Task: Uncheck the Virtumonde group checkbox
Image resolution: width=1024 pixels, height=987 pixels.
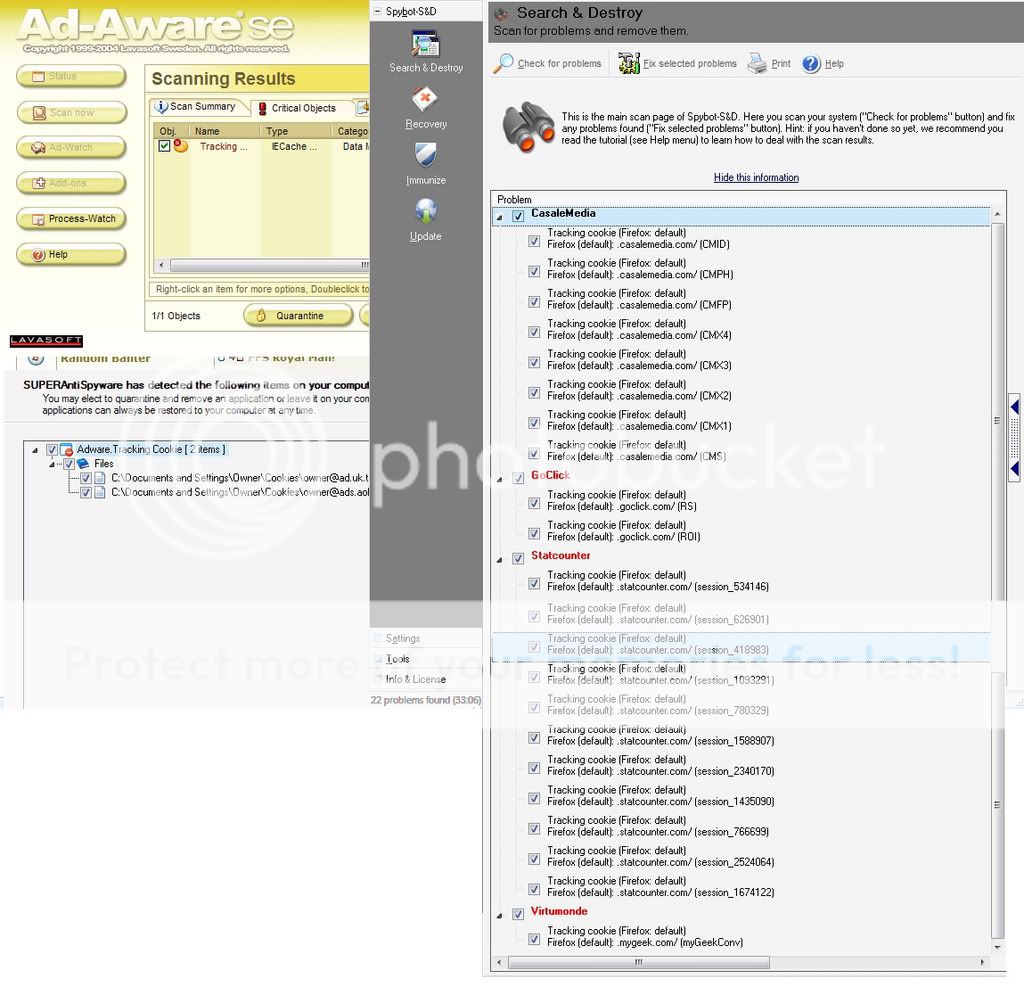Action: 518,914
